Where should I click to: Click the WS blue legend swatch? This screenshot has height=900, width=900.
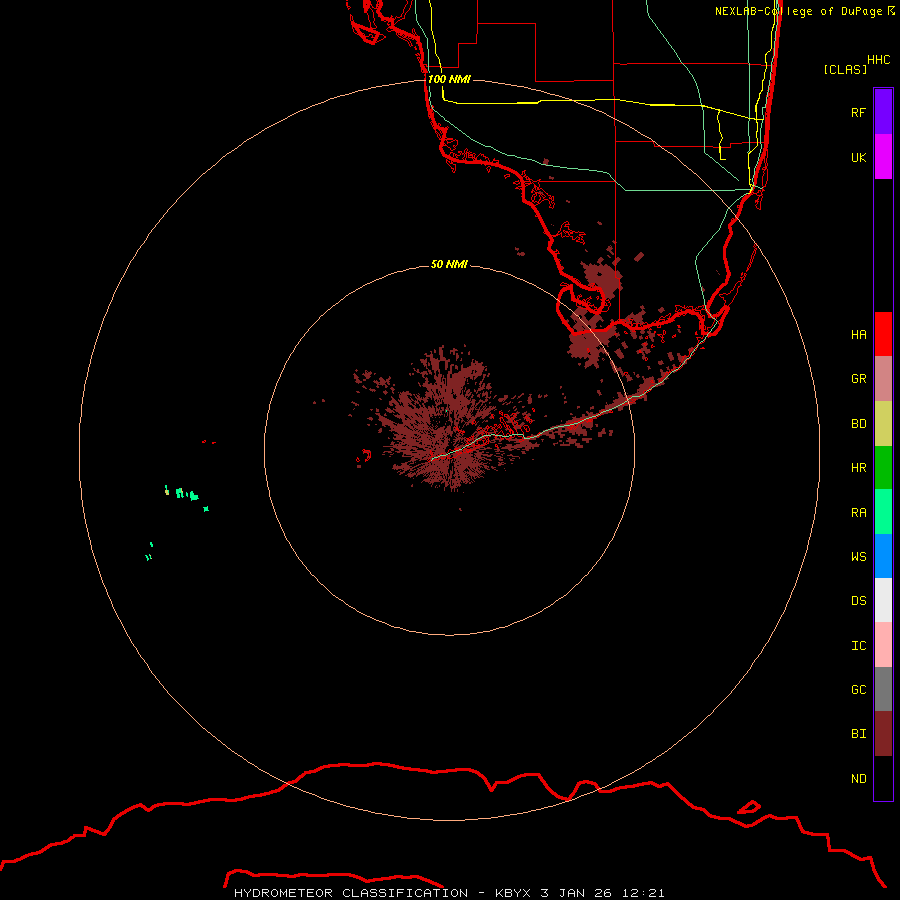coord(883,556)
